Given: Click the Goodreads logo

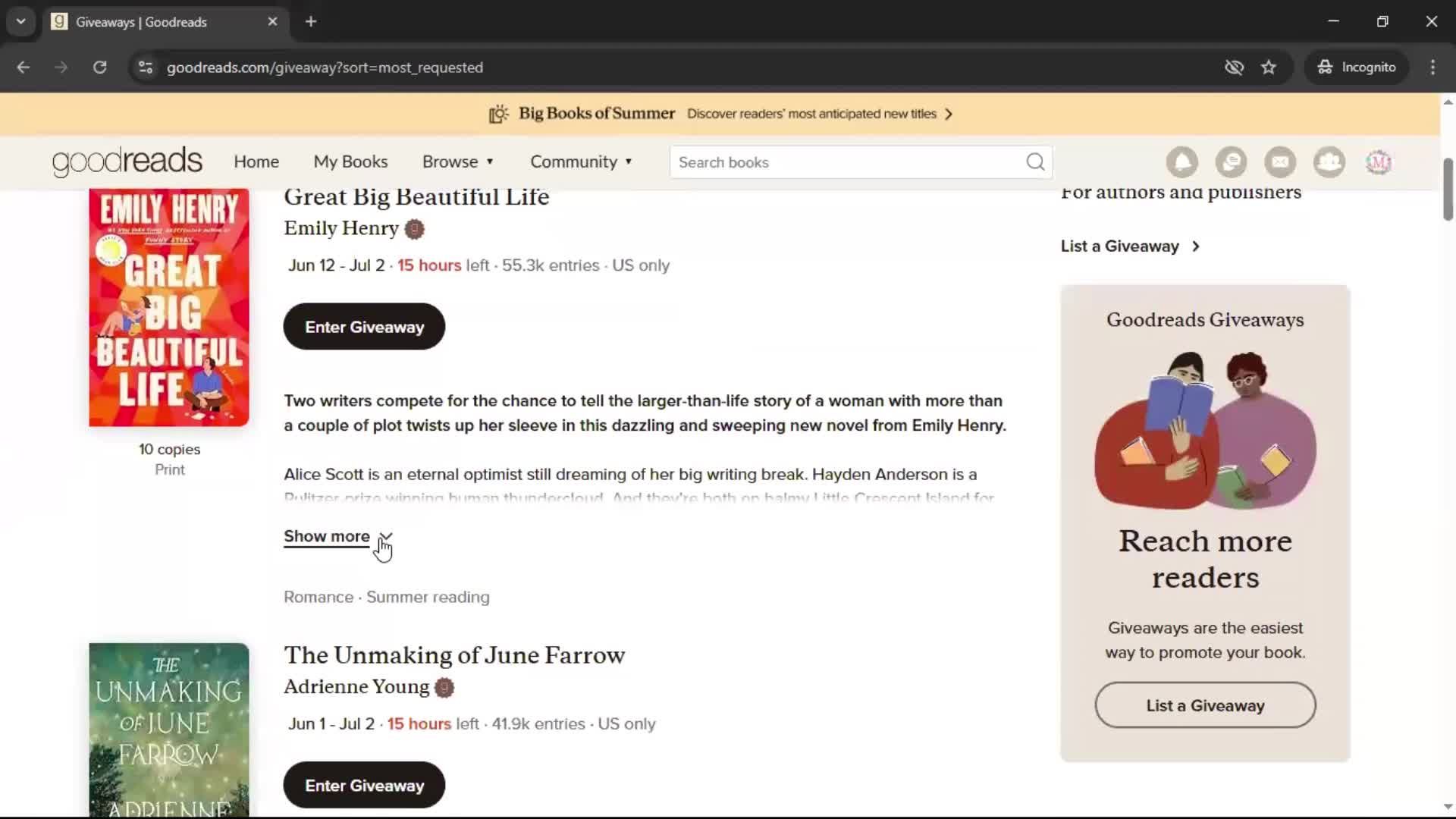Looking at the screenshot, I should pyautogui.click(x=127, y=162).
